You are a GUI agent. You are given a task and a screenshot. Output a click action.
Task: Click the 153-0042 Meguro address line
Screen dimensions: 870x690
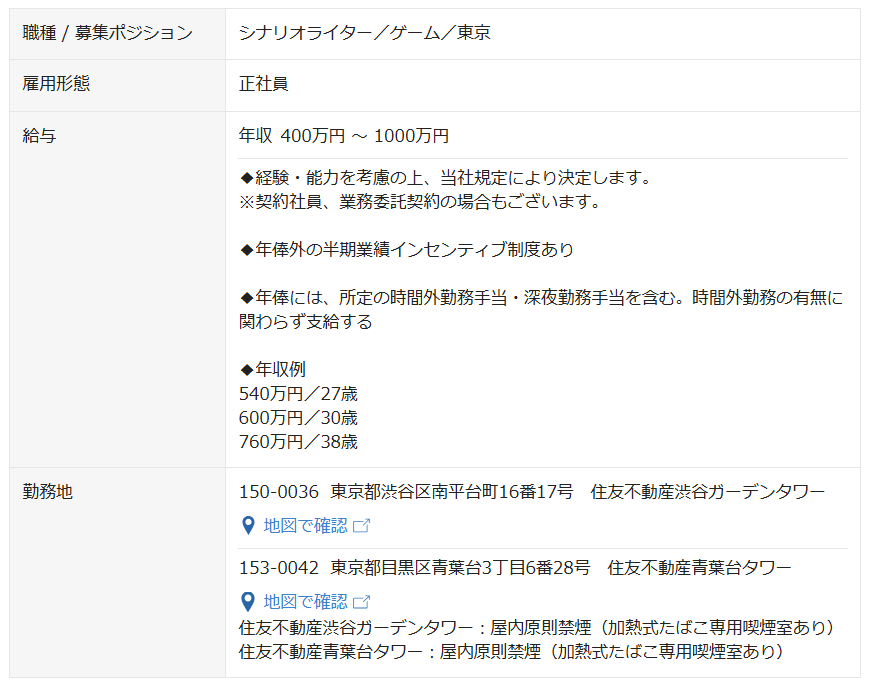(514, 568)
